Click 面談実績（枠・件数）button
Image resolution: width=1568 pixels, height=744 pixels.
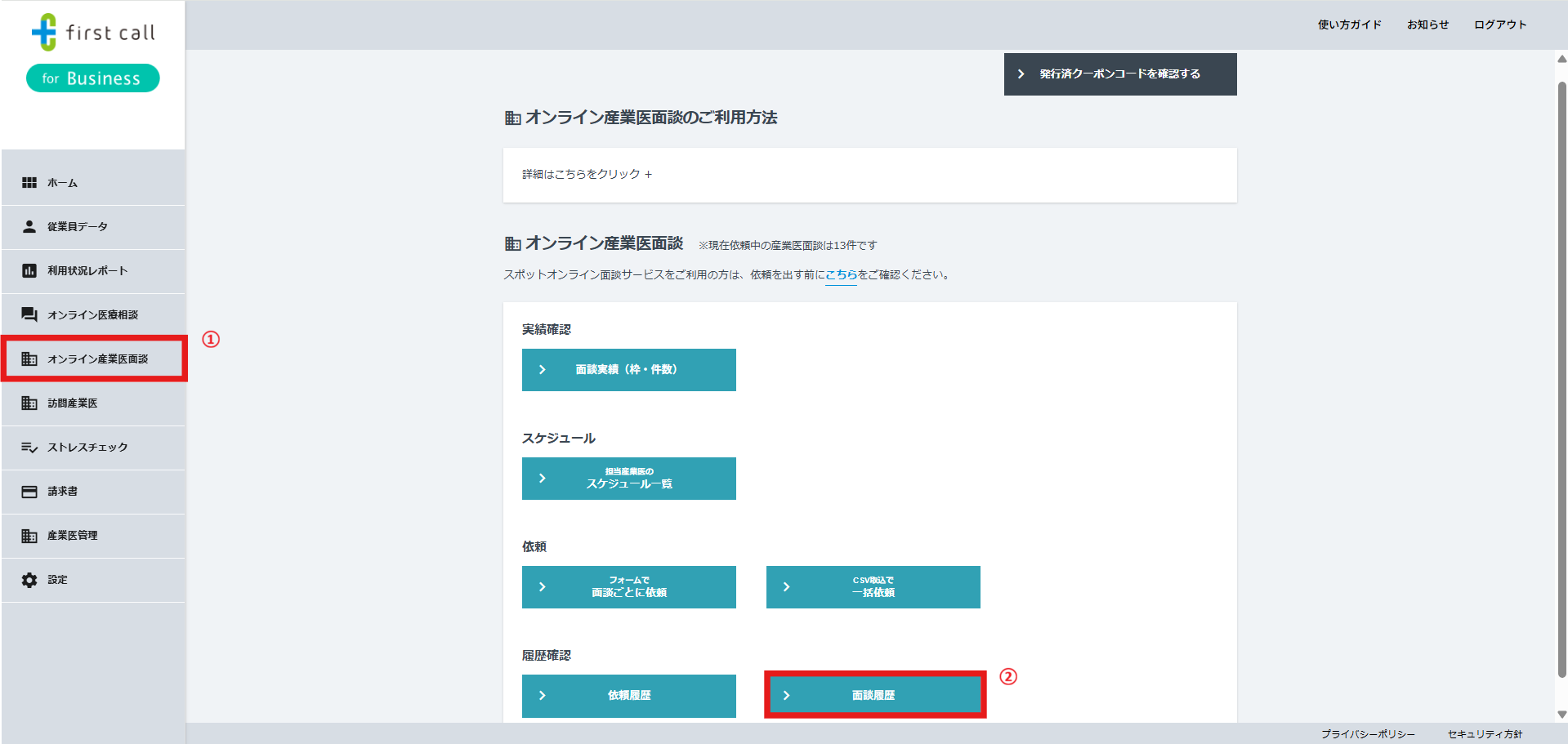point(629,370)
